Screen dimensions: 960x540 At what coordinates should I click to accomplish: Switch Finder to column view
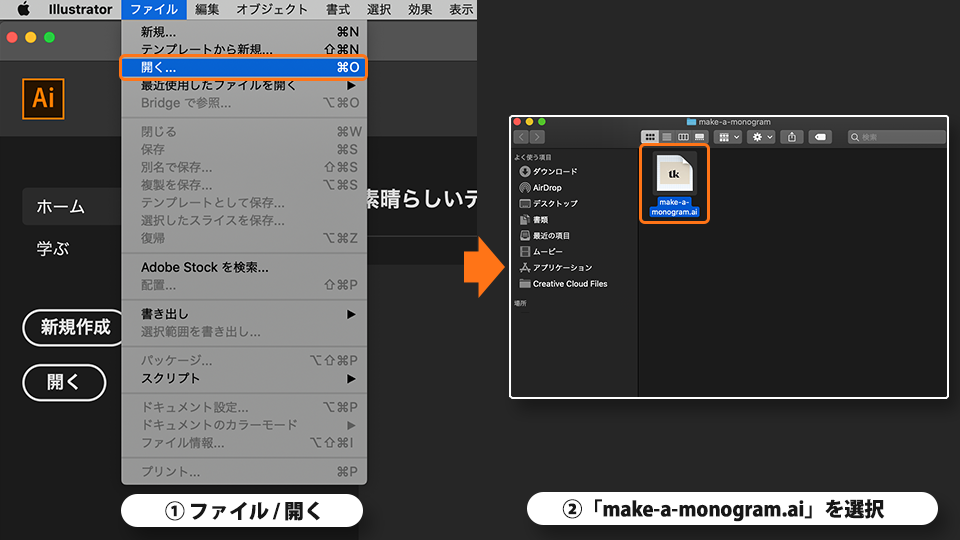click(683, 137)
